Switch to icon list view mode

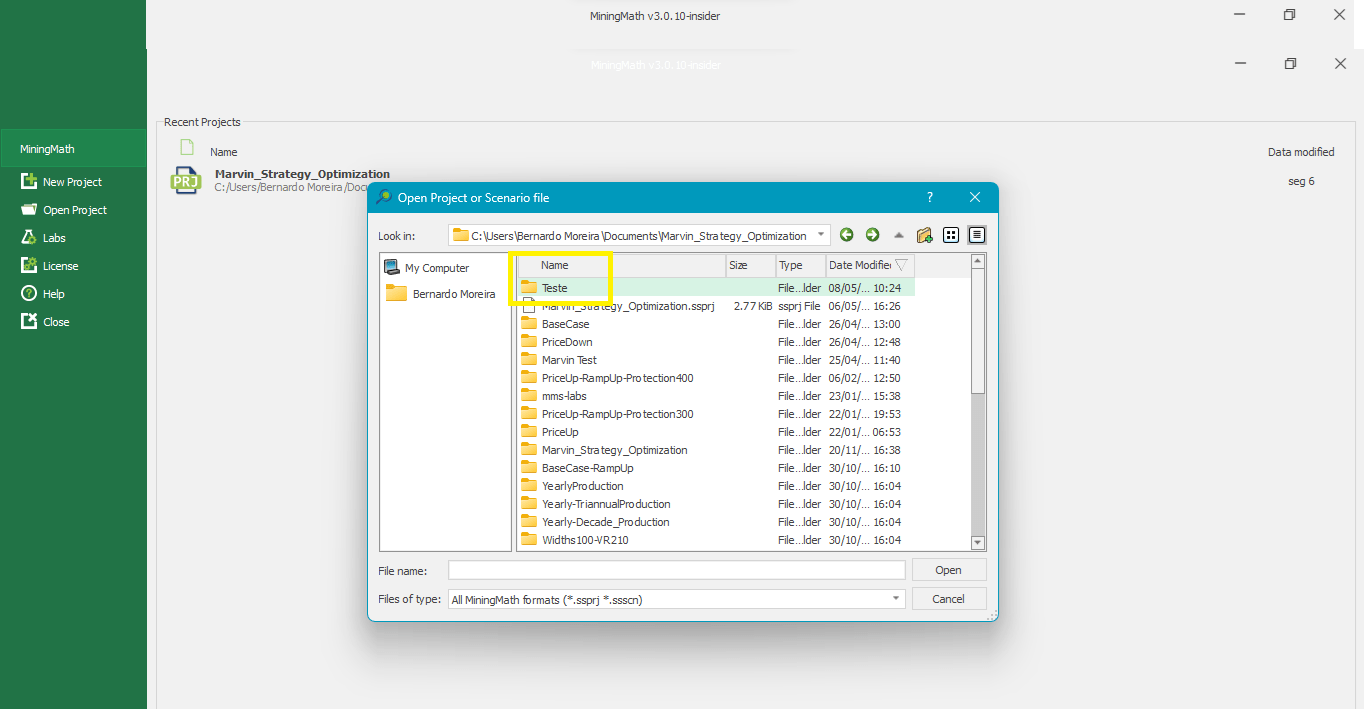(x=951, y=235)
